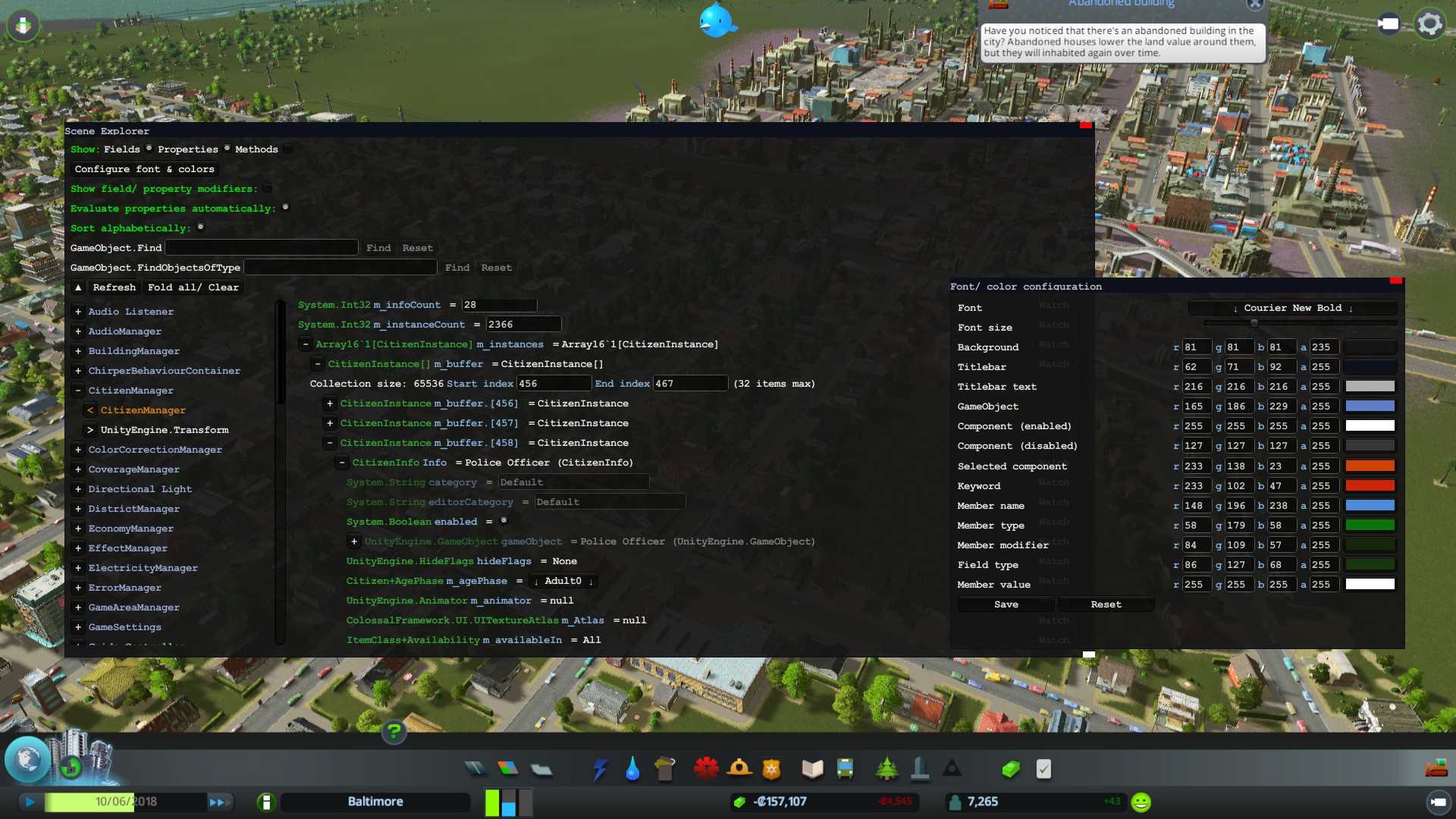
Task: Open the Public Transport bus menu
Action: (845, 769)
